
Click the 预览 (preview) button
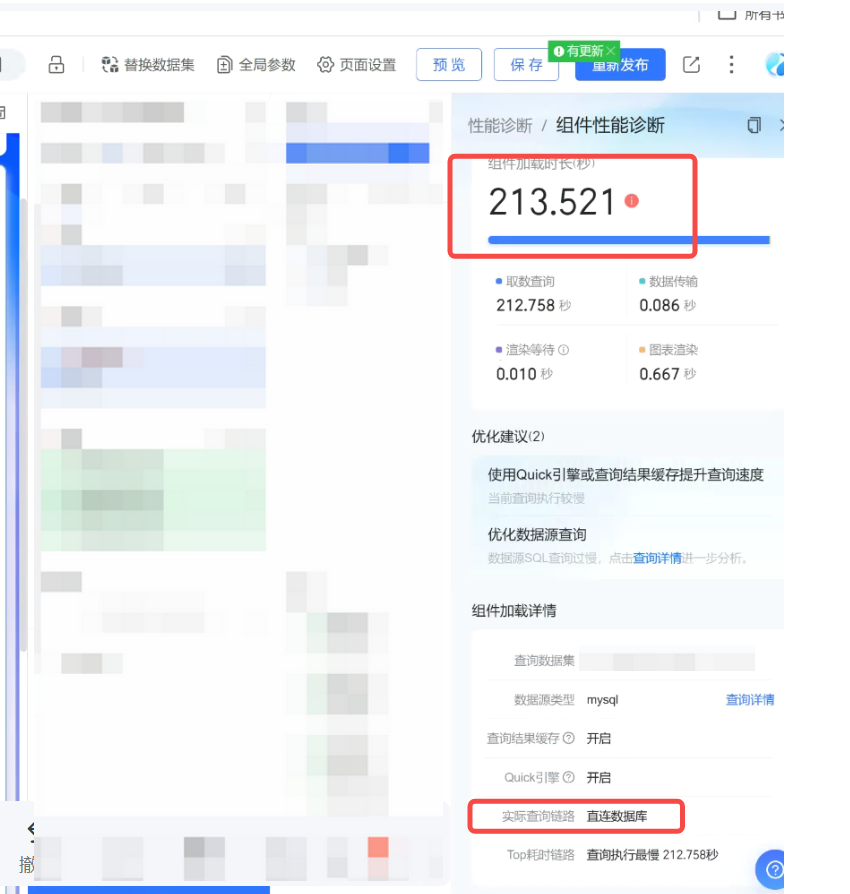click(449, 65)
